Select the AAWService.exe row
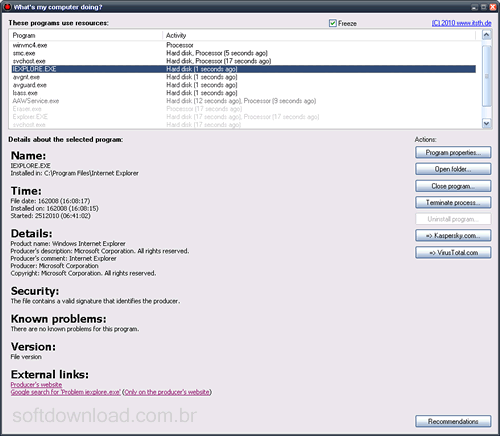This screenshot has height=436, width=500. 244,101
